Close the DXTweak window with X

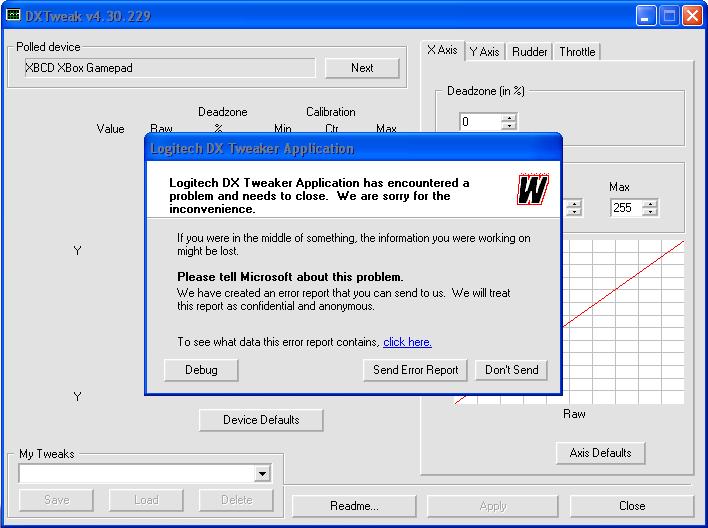(692, 16)
